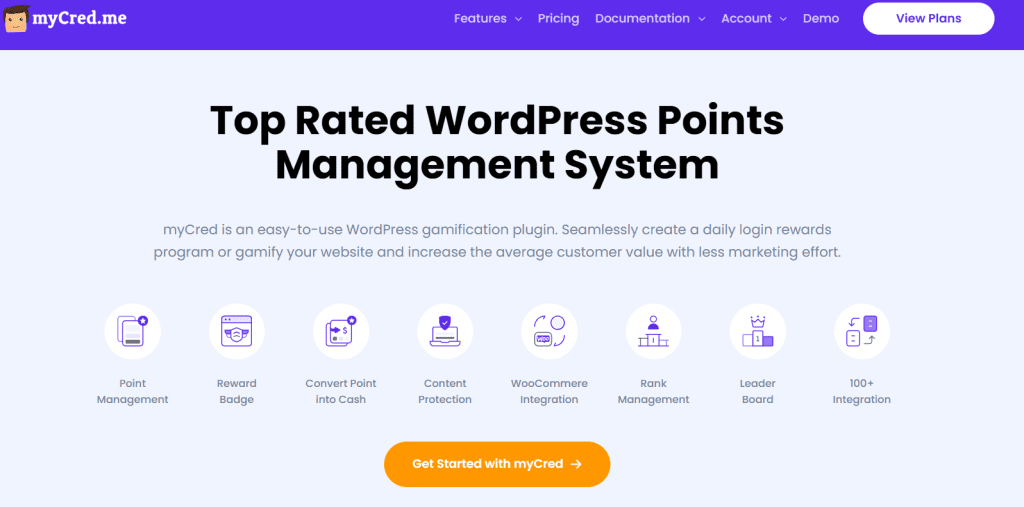Click the Point Management icon
The width and height of the screenshot is (1024, 507).
(x=132, y=331)
